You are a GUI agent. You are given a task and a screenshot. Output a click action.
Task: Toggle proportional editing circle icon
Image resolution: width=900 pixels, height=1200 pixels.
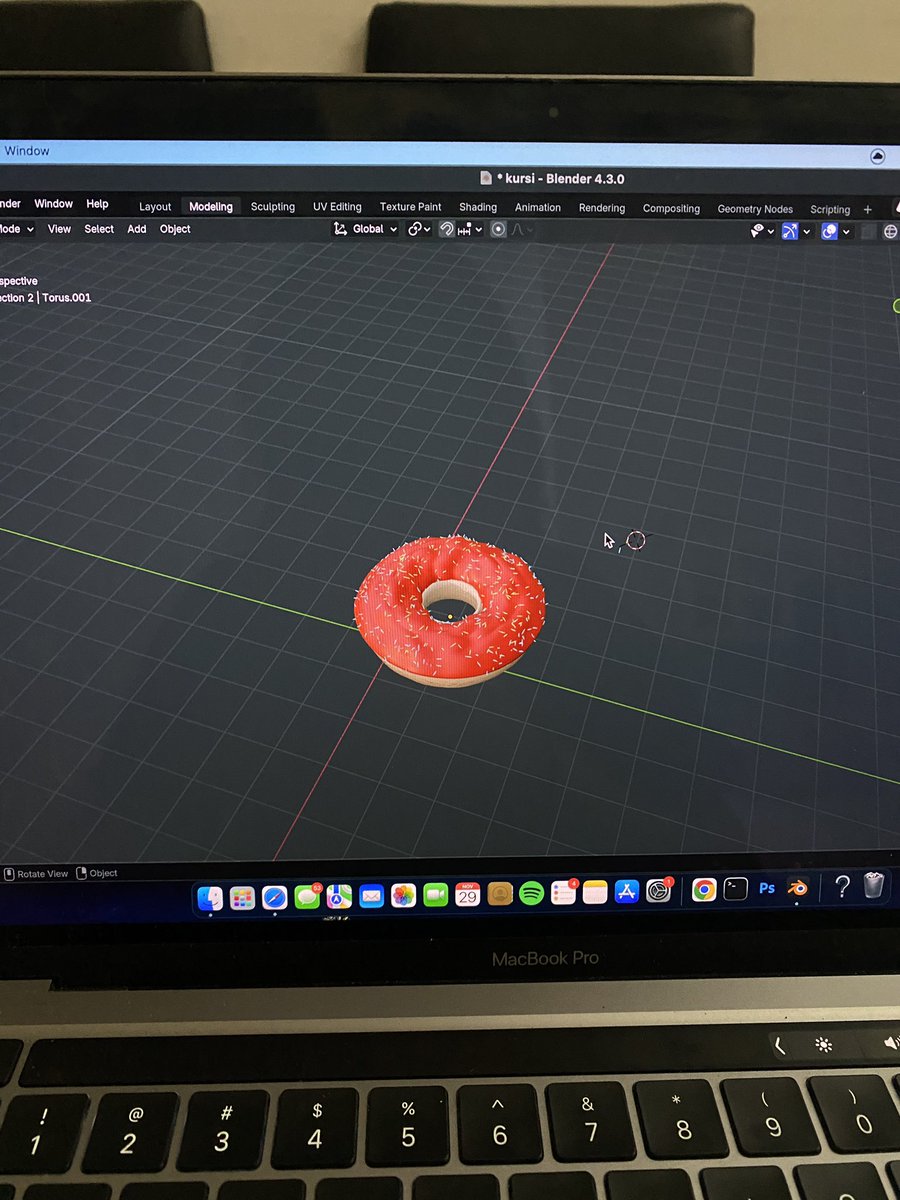click(498, 229)
